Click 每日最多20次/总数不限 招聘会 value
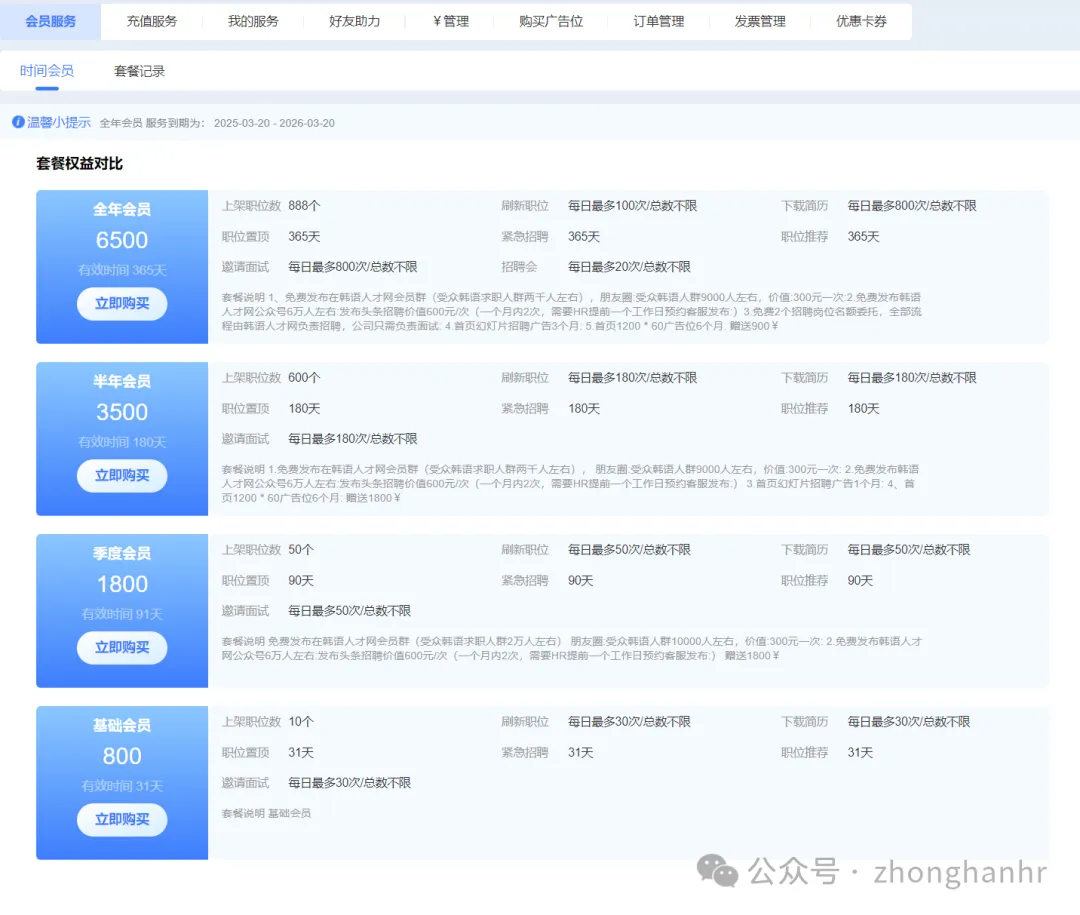Viewport: 1080px width, 915px height. tap(629, 267)
